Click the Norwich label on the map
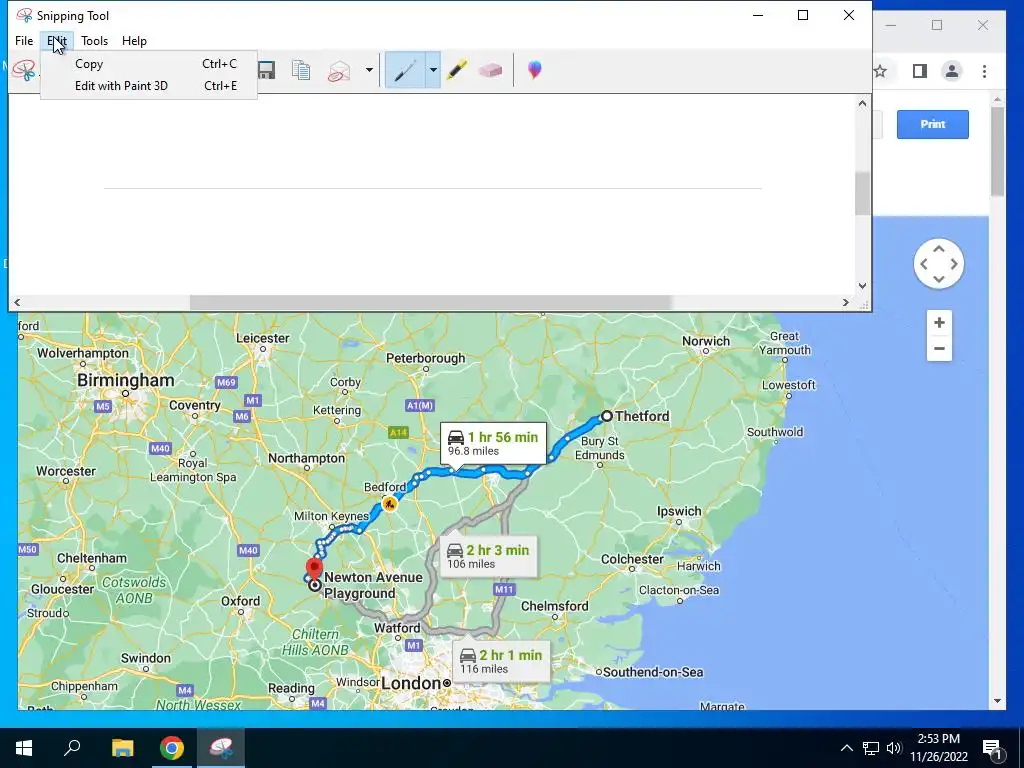The width and height of the screenshot is (1024, 768). pyautogui.click(x=705, y=340)
